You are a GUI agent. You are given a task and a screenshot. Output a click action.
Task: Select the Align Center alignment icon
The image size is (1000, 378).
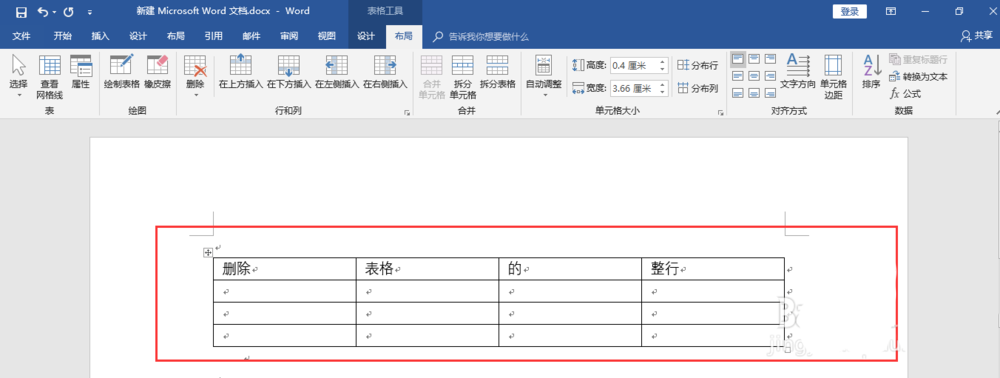pyautogui.click(x=754, y=76)
